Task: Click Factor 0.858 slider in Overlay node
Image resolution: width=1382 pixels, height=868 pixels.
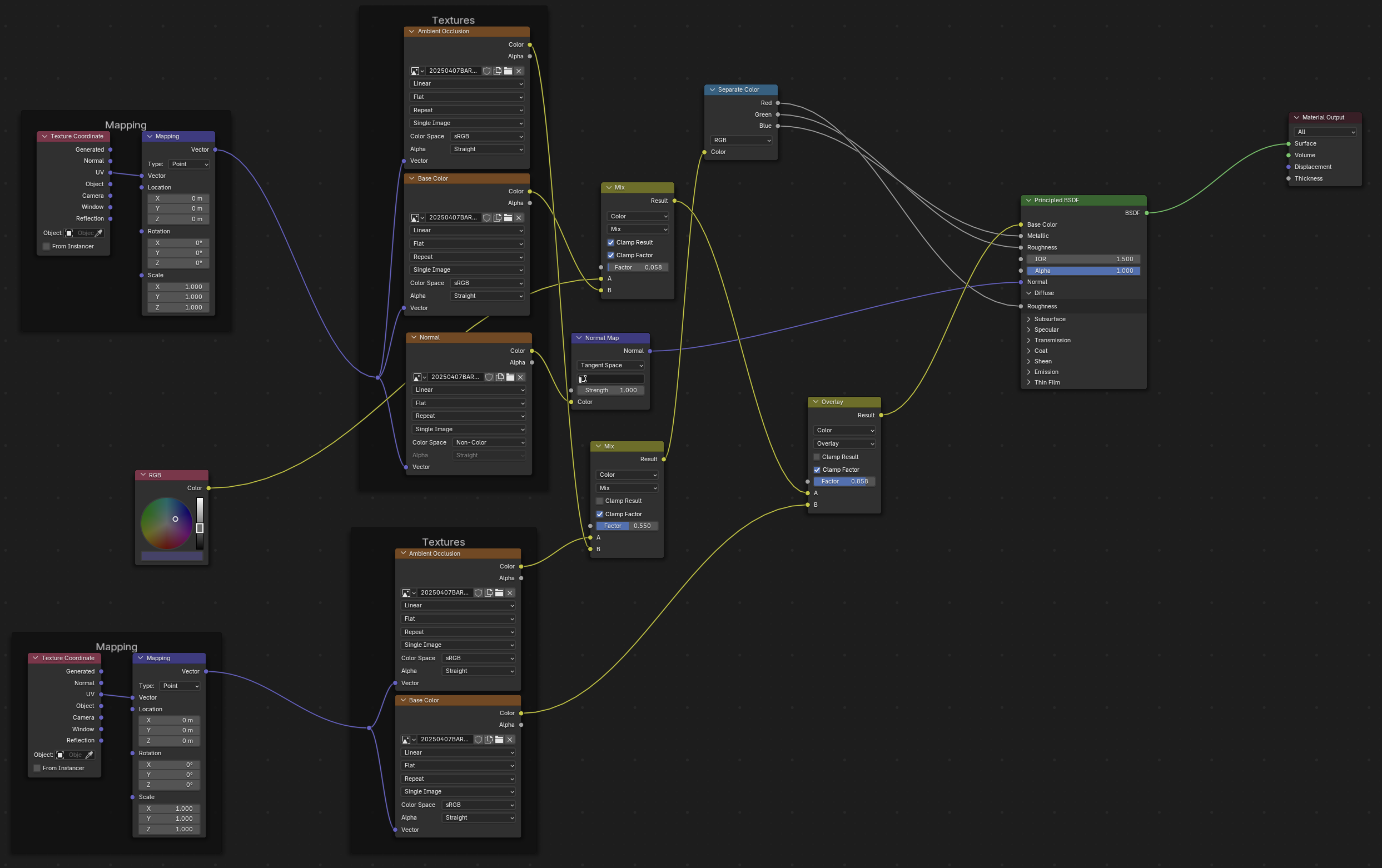Action: [x=844, y=481]
